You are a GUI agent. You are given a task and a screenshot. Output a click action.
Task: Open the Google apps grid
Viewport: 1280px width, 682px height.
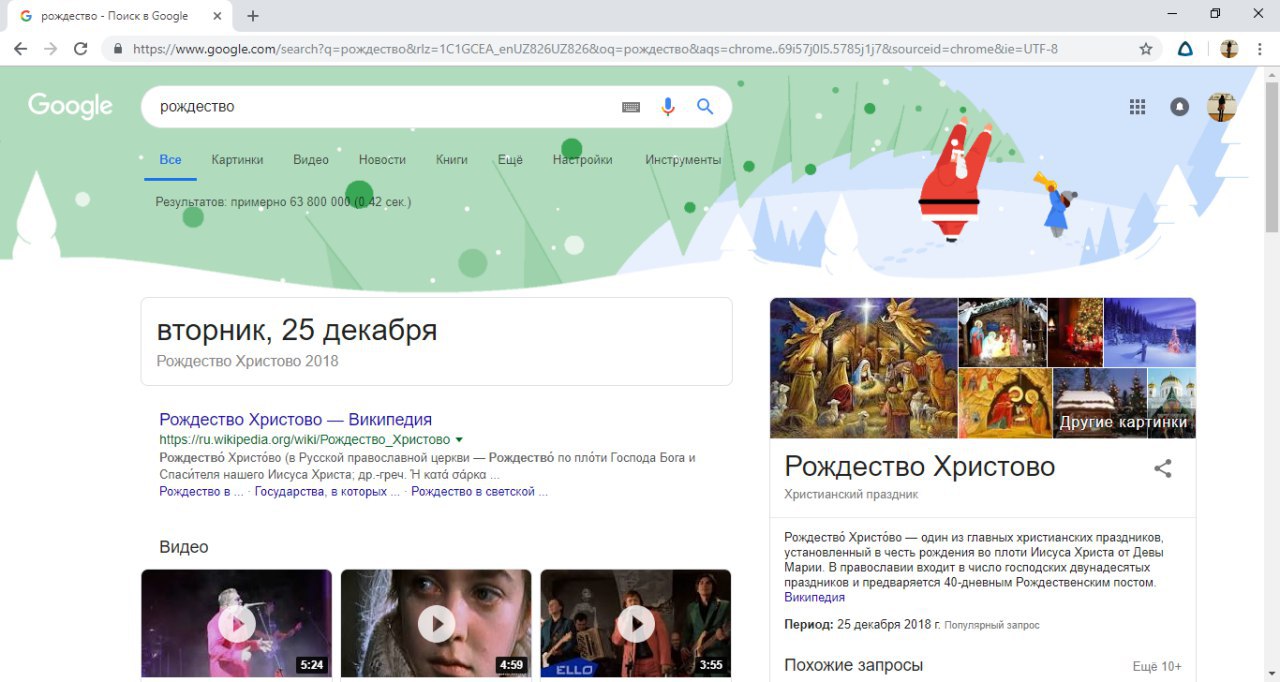pos(1137,107)
